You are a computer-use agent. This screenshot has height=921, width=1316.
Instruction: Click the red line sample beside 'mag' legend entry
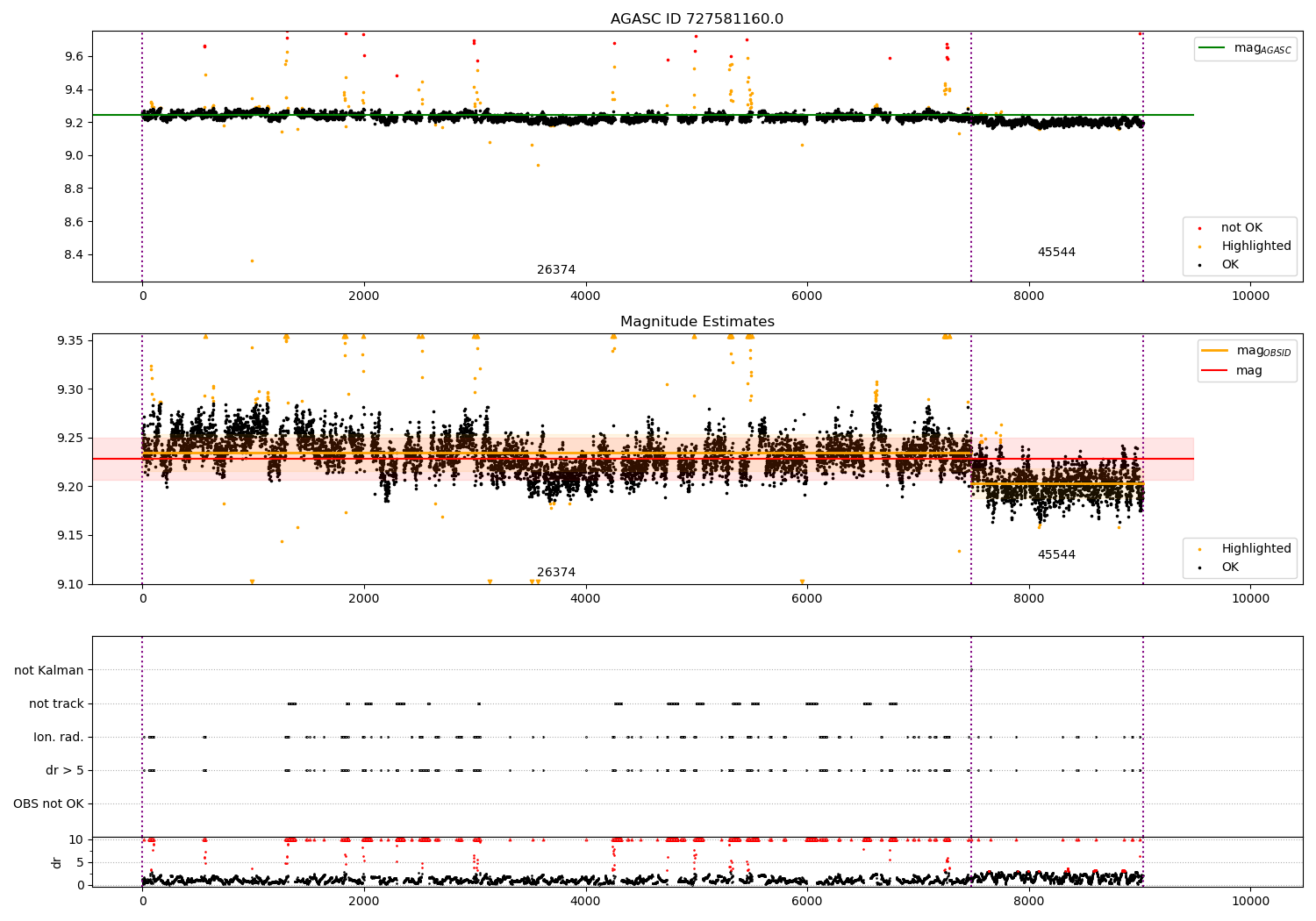1214,371
